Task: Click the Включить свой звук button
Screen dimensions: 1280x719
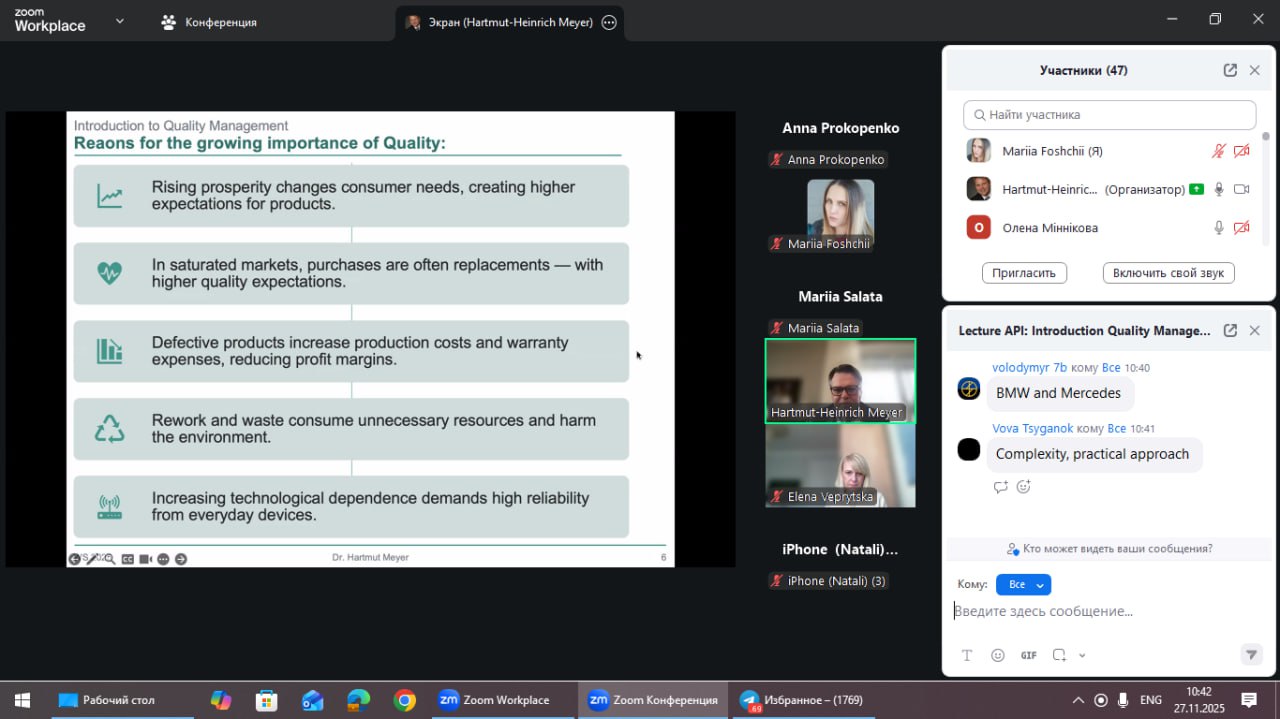Action: coord(1168,273)
